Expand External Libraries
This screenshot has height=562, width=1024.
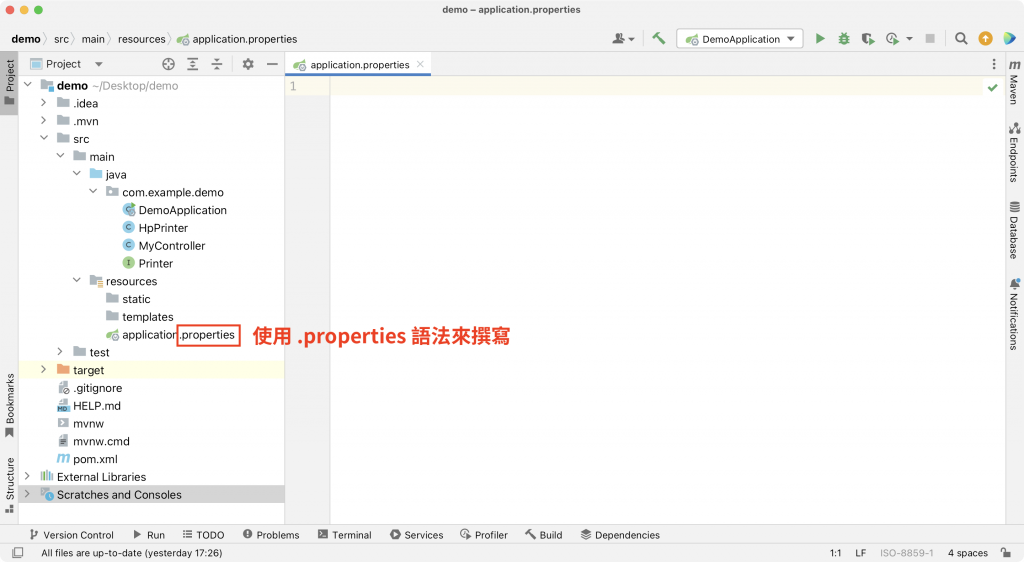click(x=27, y=476)
